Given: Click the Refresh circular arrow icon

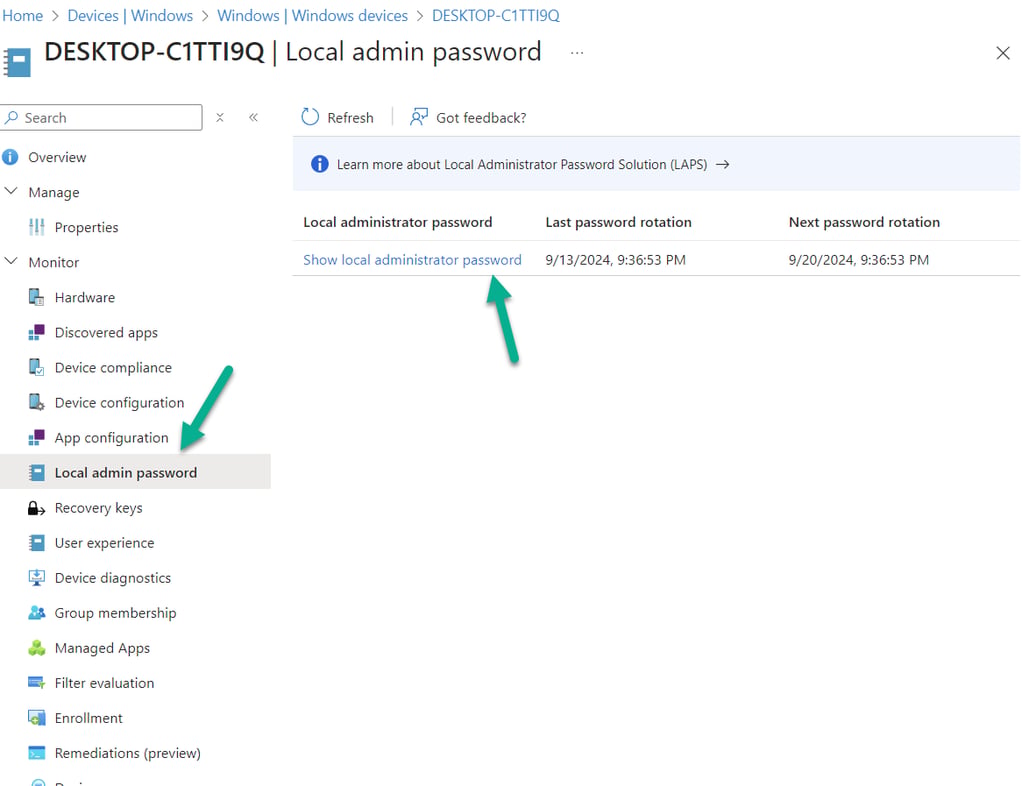Looking at the screenshot, I should pyautogui.click(x=310, y=117).
